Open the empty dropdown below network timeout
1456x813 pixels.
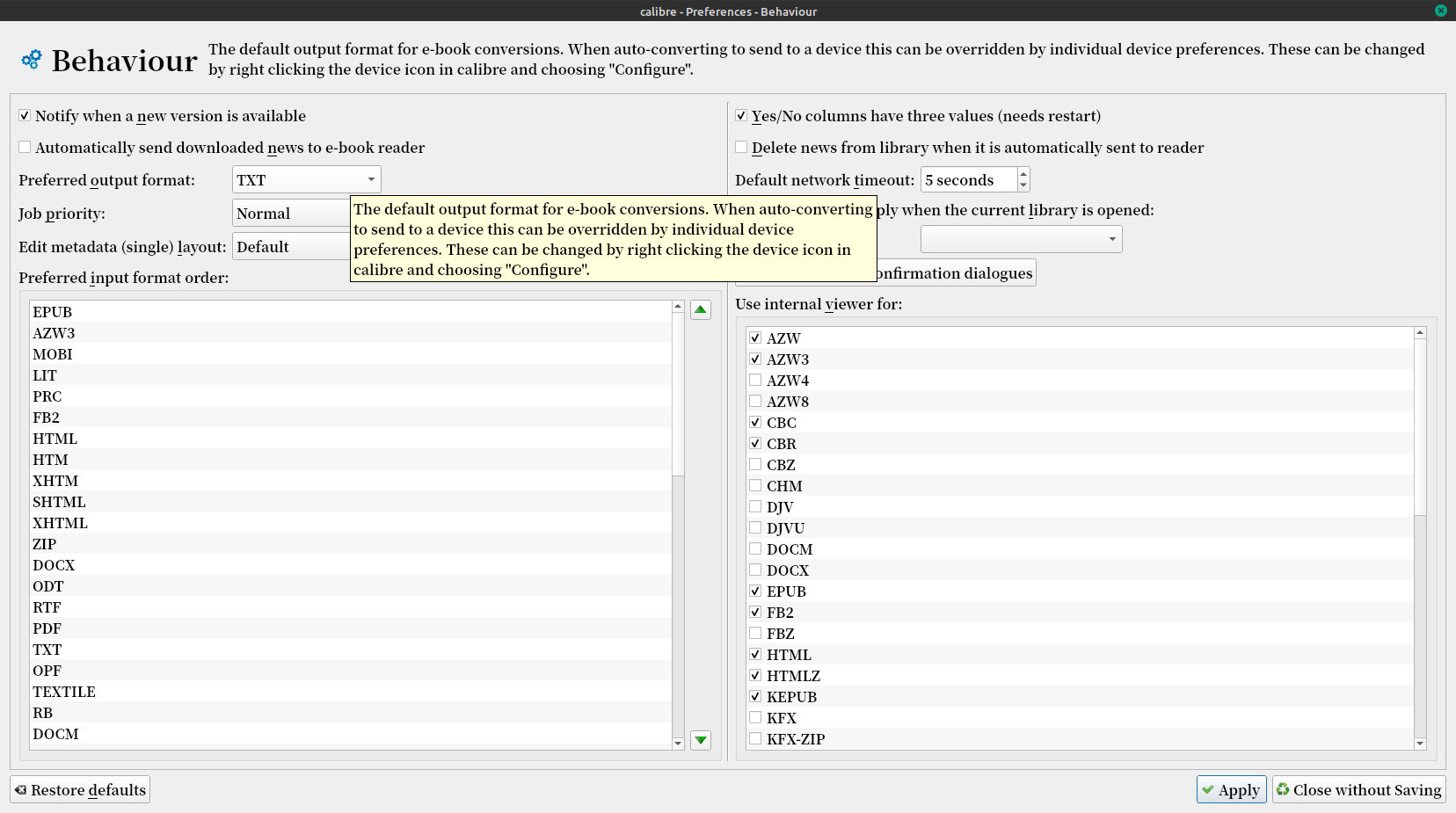click(1022, 239)
